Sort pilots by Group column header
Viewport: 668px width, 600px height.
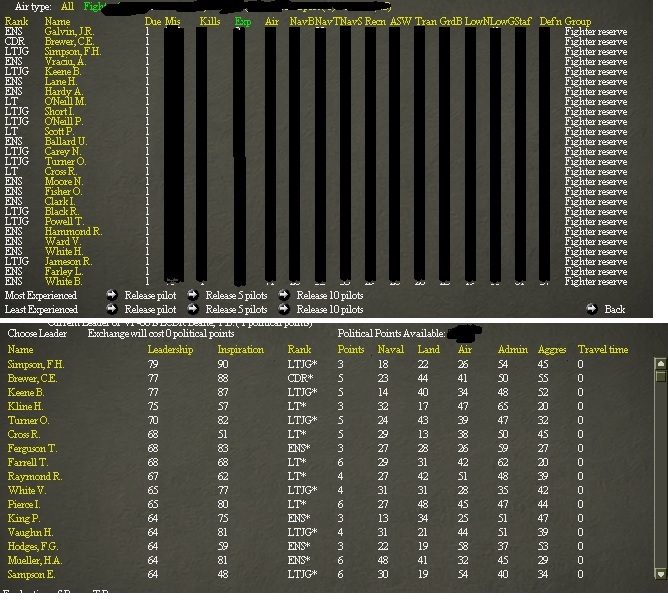click(578, 21)
